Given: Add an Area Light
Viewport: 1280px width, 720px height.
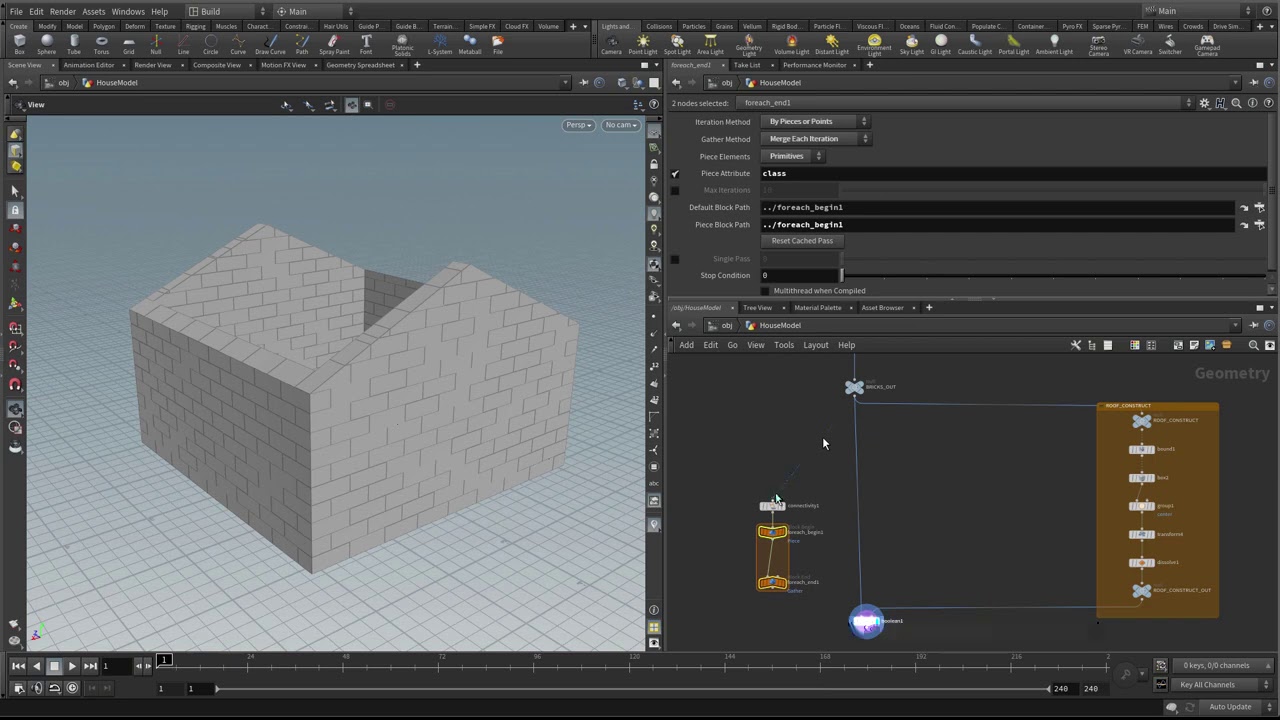Looking at the screenshot, I should click(710, 45).
